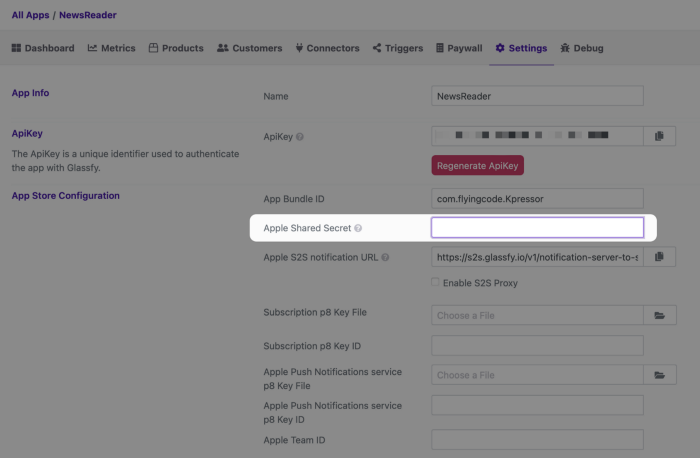Click the App Store Configuration heading

click(x=66, y=196)
